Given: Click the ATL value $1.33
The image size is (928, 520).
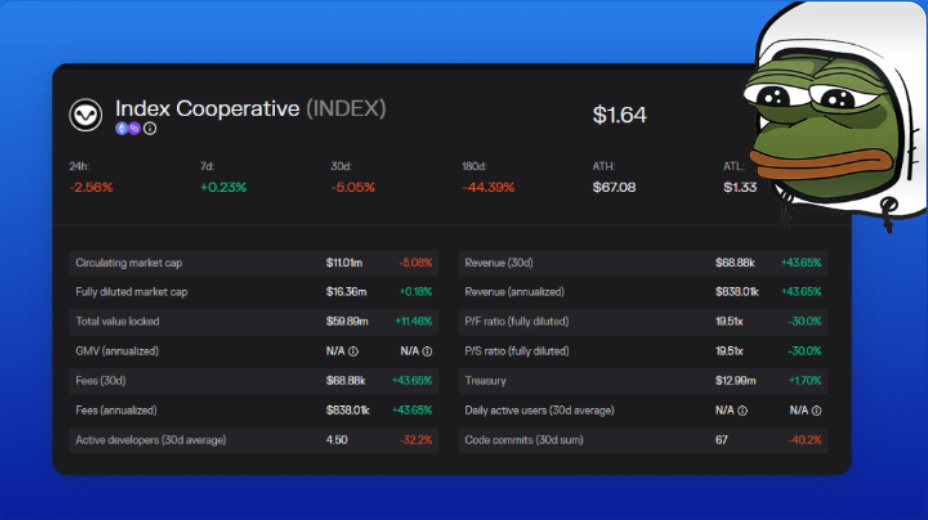Looking at the screenshot, I should coord(740,188).
